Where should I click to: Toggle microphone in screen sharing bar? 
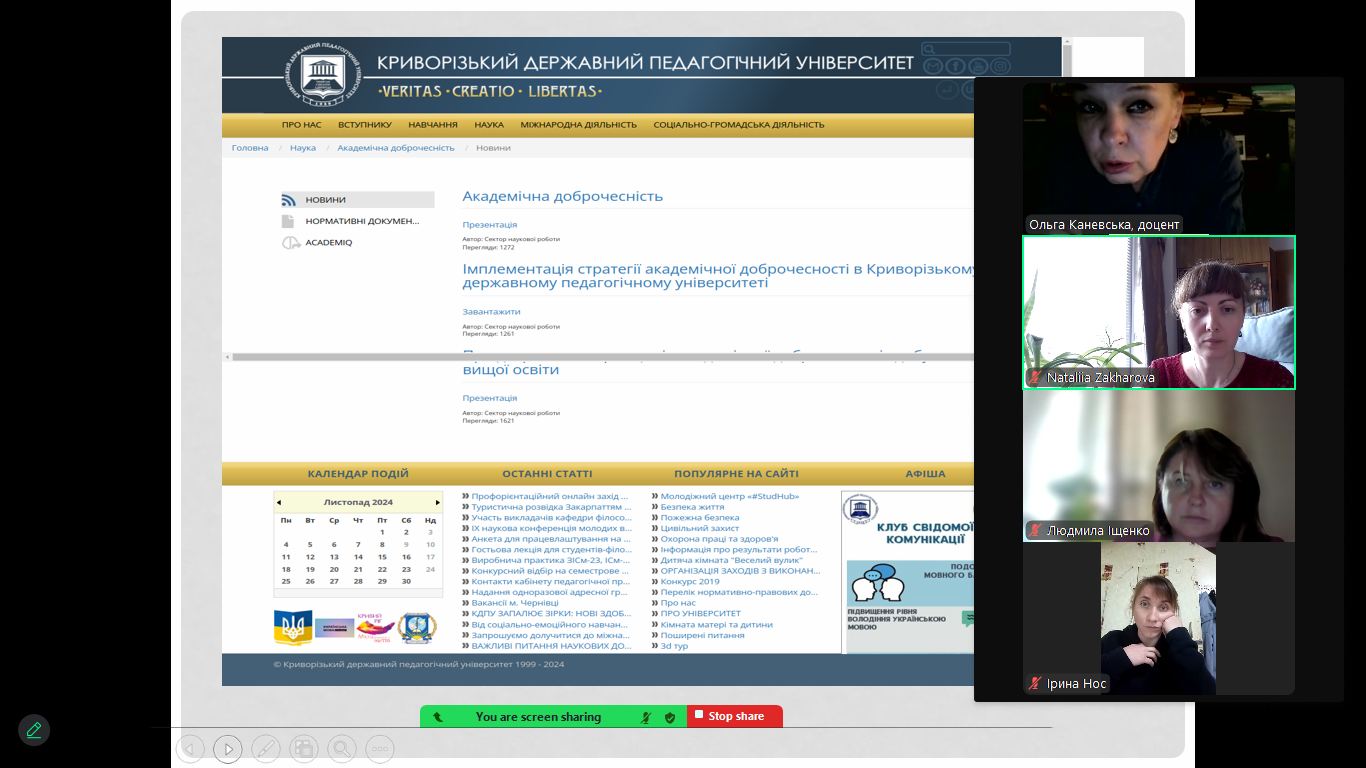tap(646, 717)
